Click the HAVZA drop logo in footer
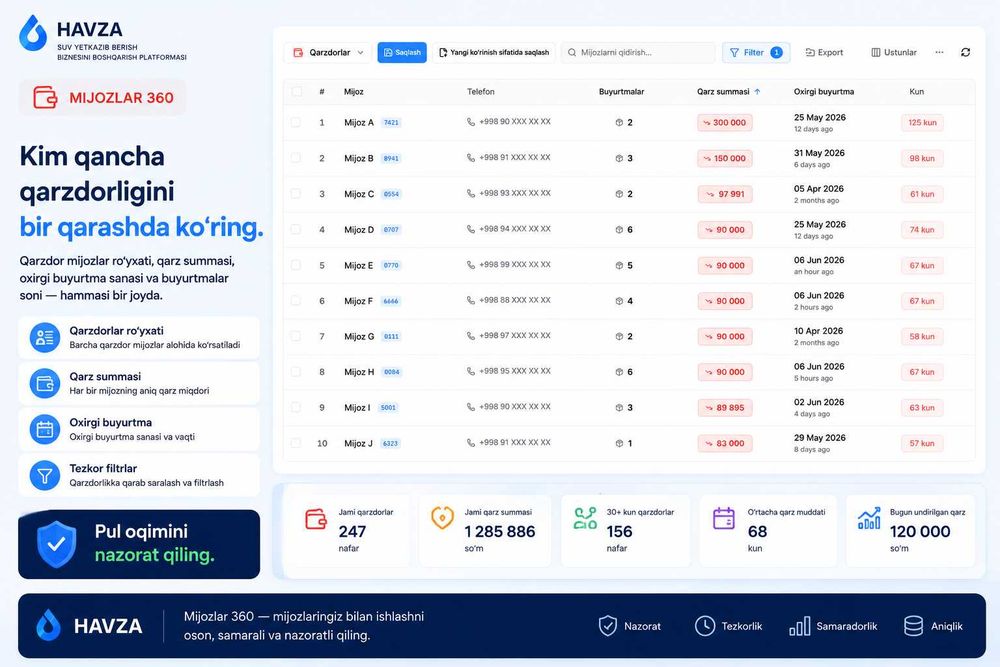This screenshot has width=1000, height=667. click(x=49, y=626)
